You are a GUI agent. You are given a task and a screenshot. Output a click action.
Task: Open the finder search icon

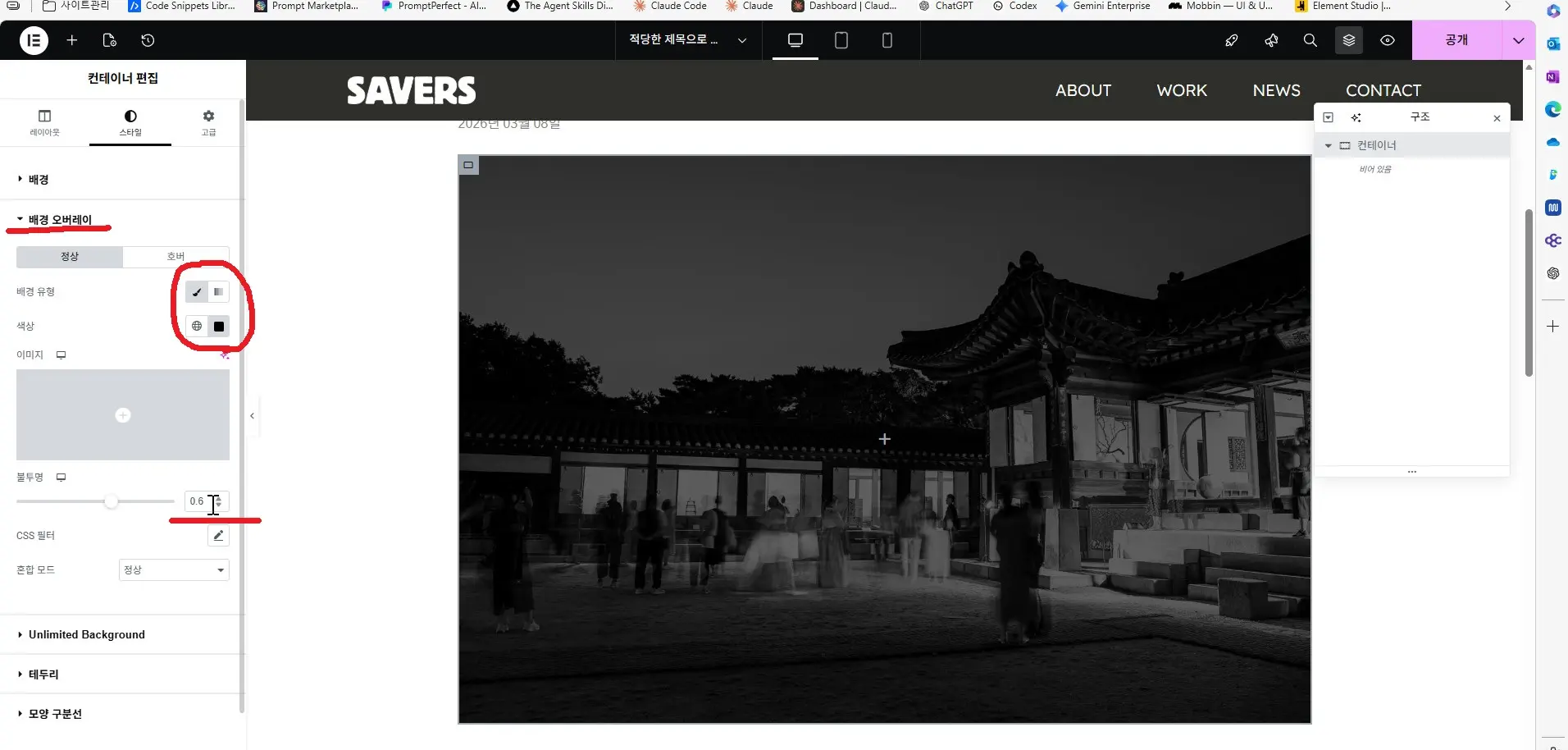coord(1310,40)
